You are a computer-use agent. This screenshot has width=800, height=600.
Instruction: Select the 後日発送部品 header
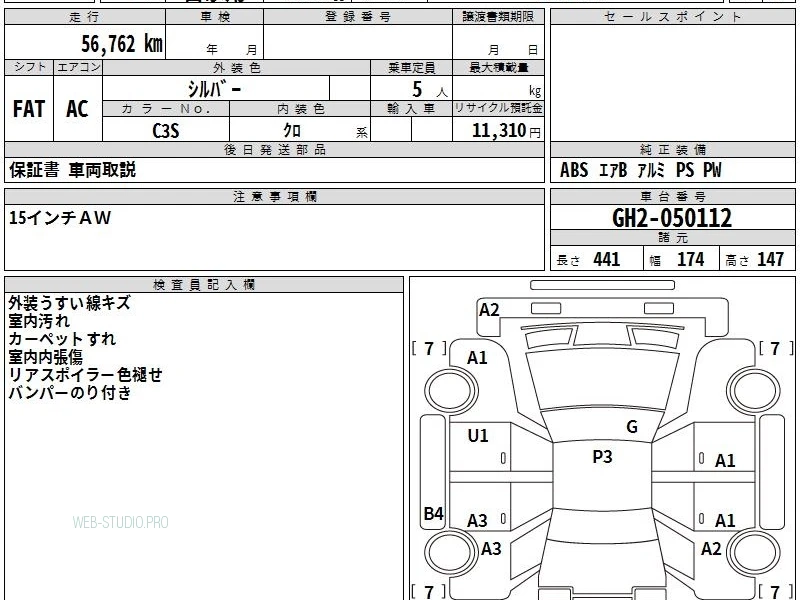pyautogui.click(x=274, y=149)
